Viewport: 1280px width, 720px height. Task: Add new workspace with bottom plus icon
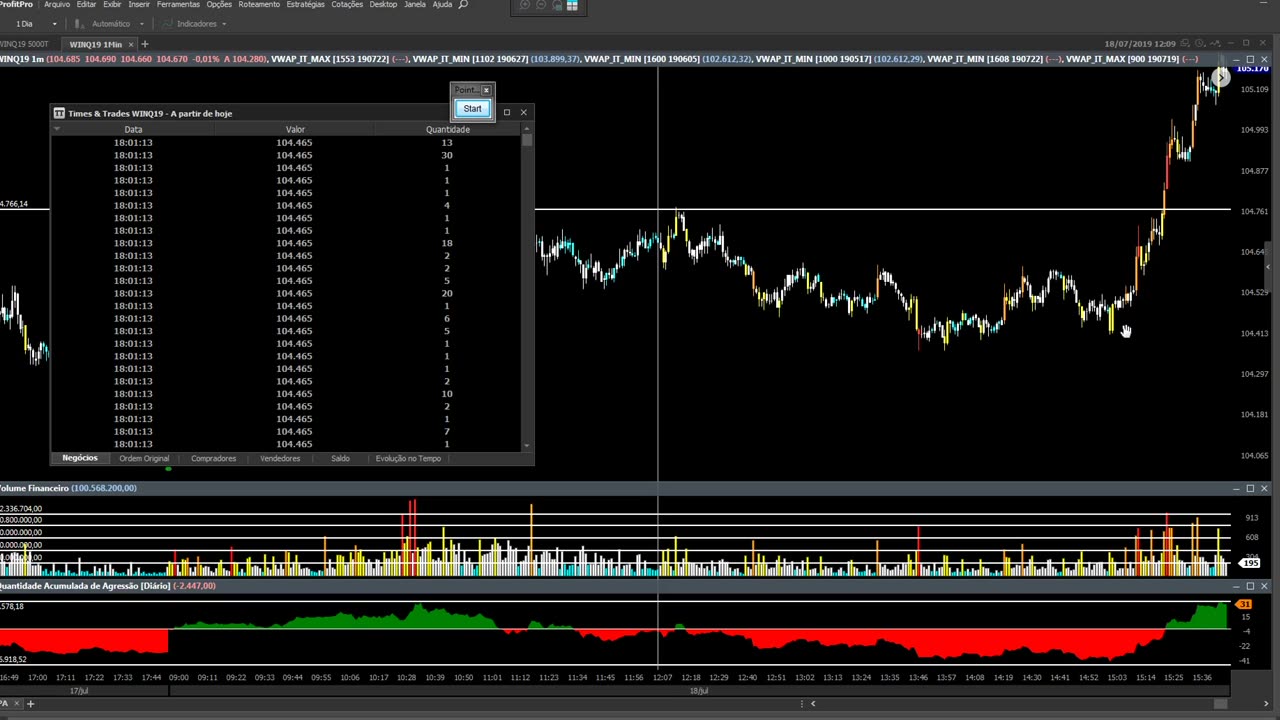pos(30,703)
